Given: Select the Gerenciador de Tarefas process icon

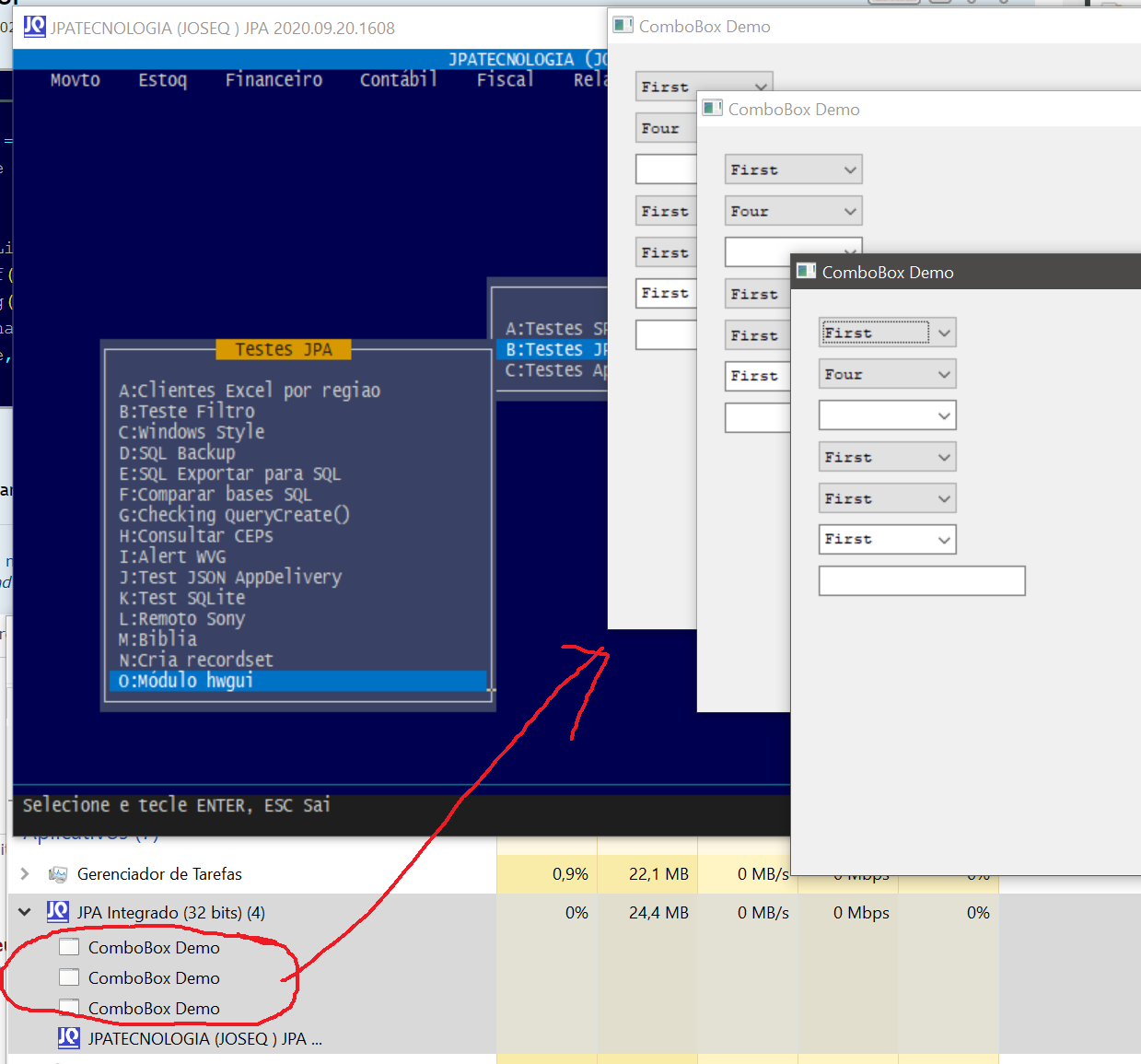Looking at the screenshot, I should click(58, 874).
